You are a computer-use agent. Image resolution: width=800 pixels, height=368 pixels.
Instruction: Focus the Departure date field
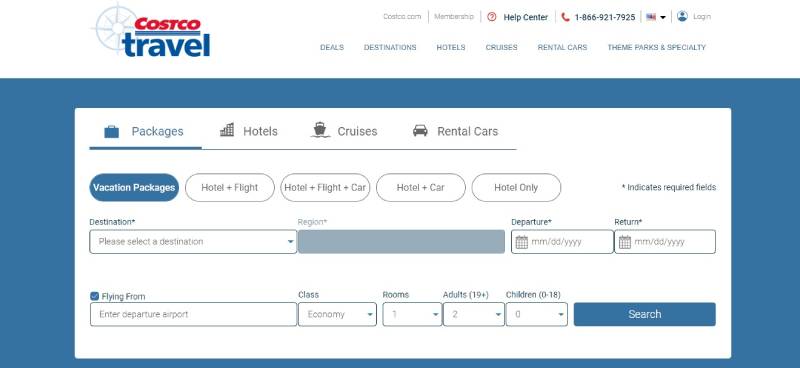coord(562,241)
